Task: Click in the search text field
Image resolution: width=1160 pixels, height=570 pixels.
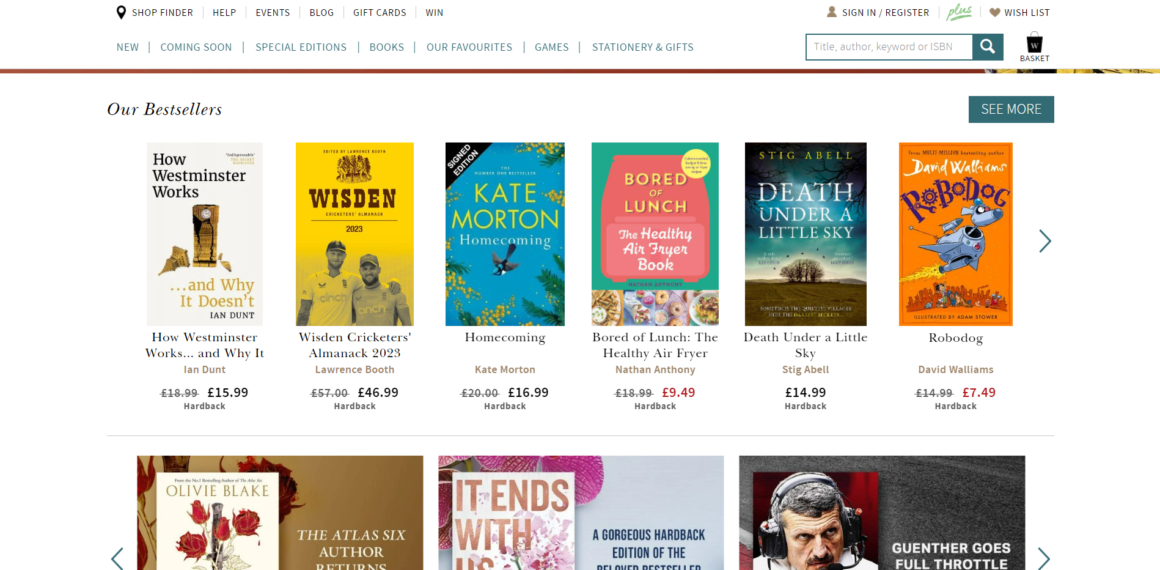Action: pyautogui.click(x=888, y=47)
